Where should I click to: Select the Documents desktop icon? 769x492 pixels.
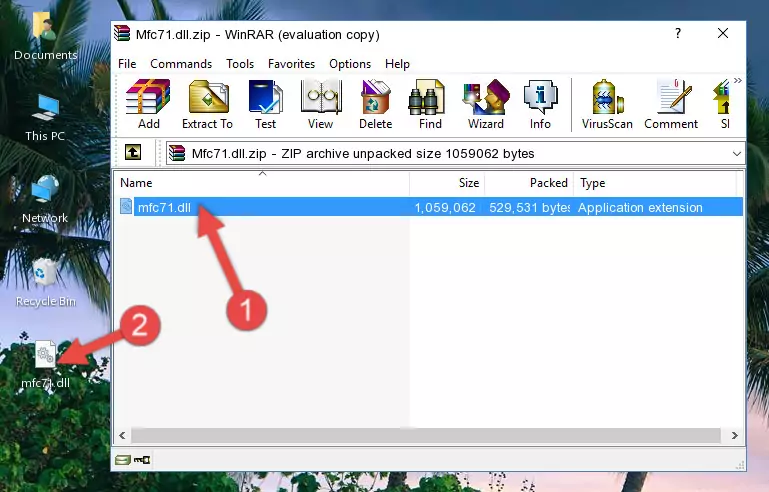pyautogui.click(x=45, y=37)
